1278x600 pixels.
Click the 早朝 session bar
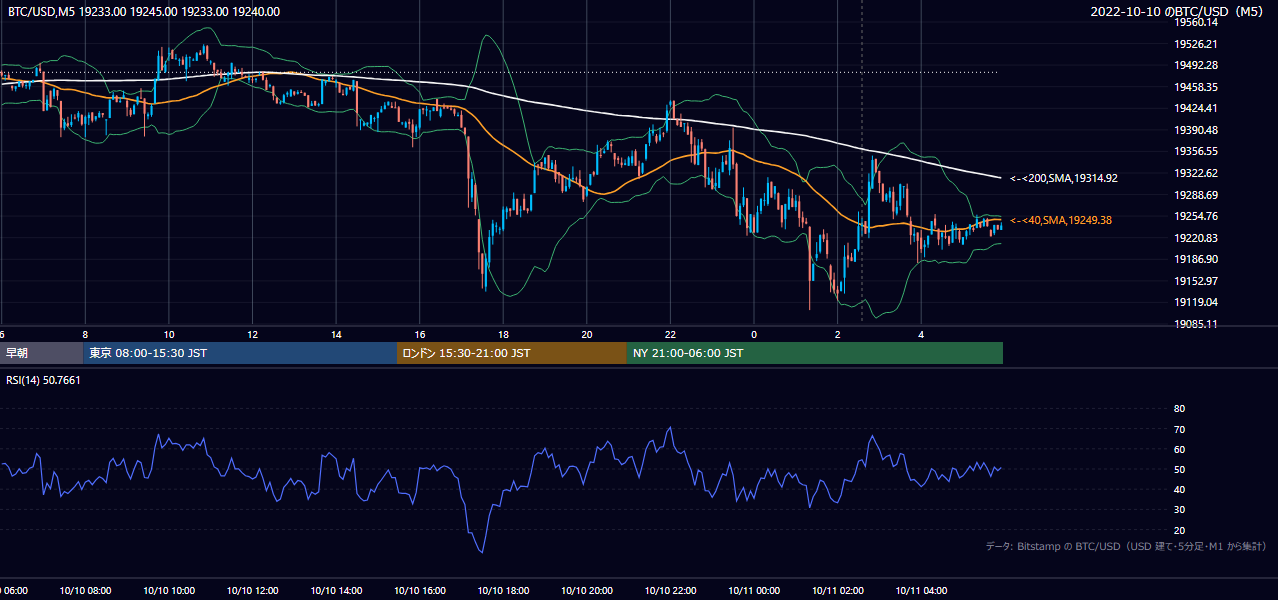[41, 353]
